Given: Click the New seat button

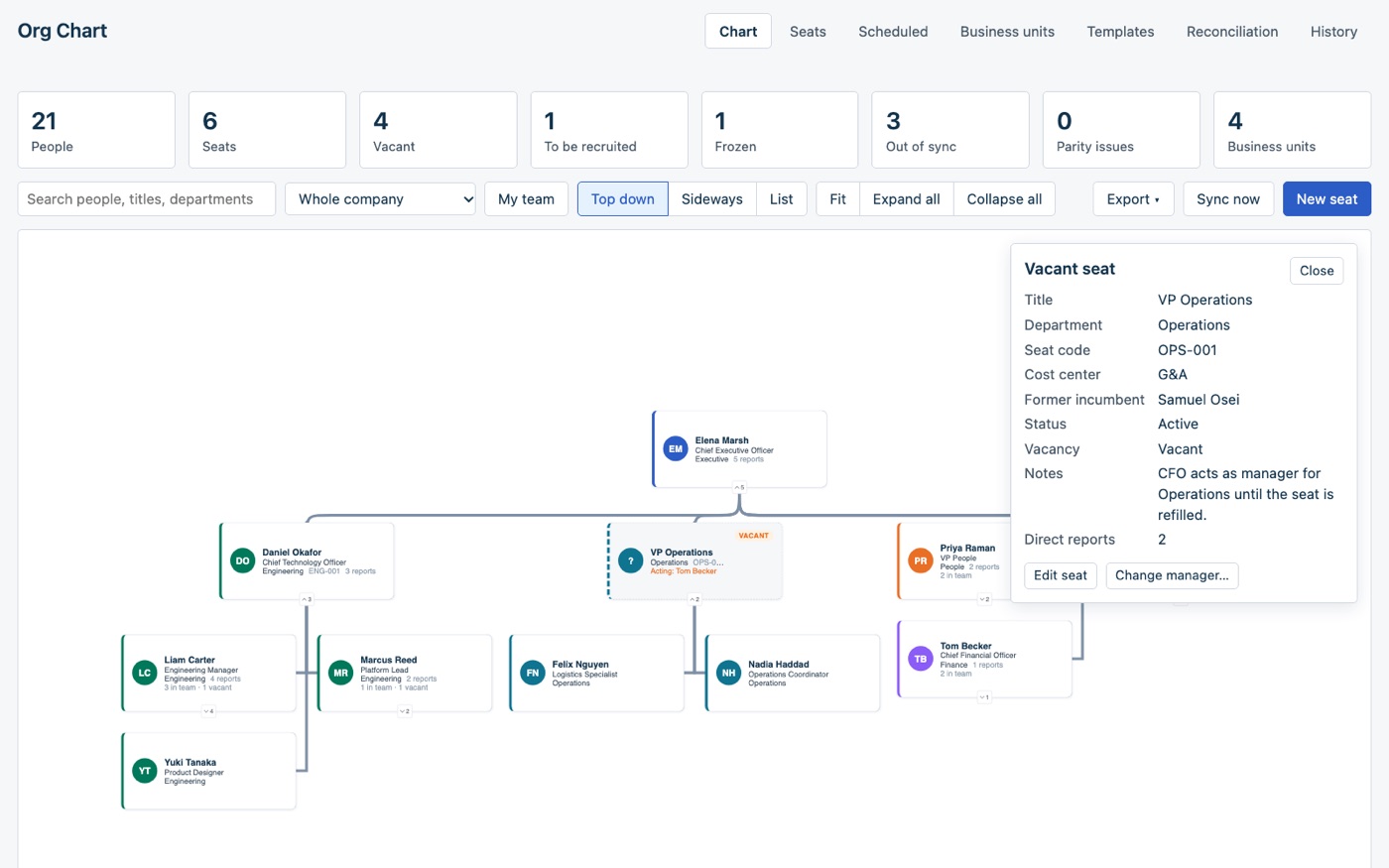Looking at the screenshot, I should 1326,199.
